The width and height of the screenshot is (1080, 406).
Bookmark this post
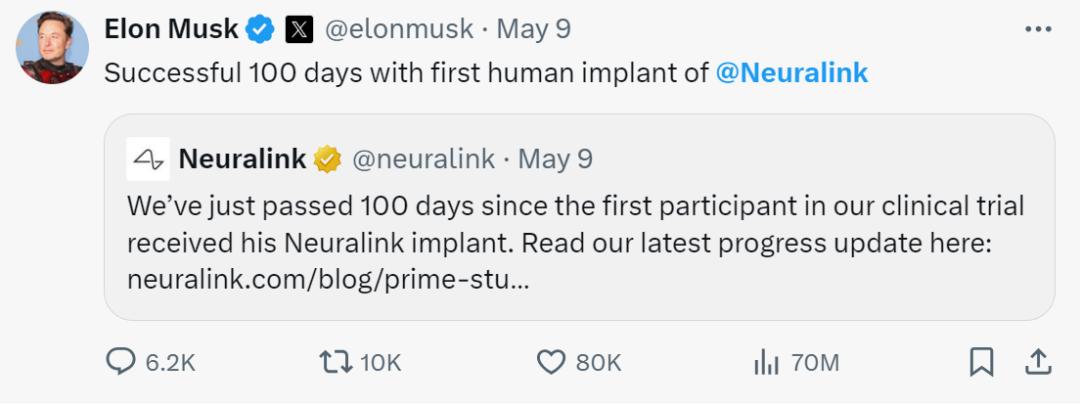(x=982, y=362)
